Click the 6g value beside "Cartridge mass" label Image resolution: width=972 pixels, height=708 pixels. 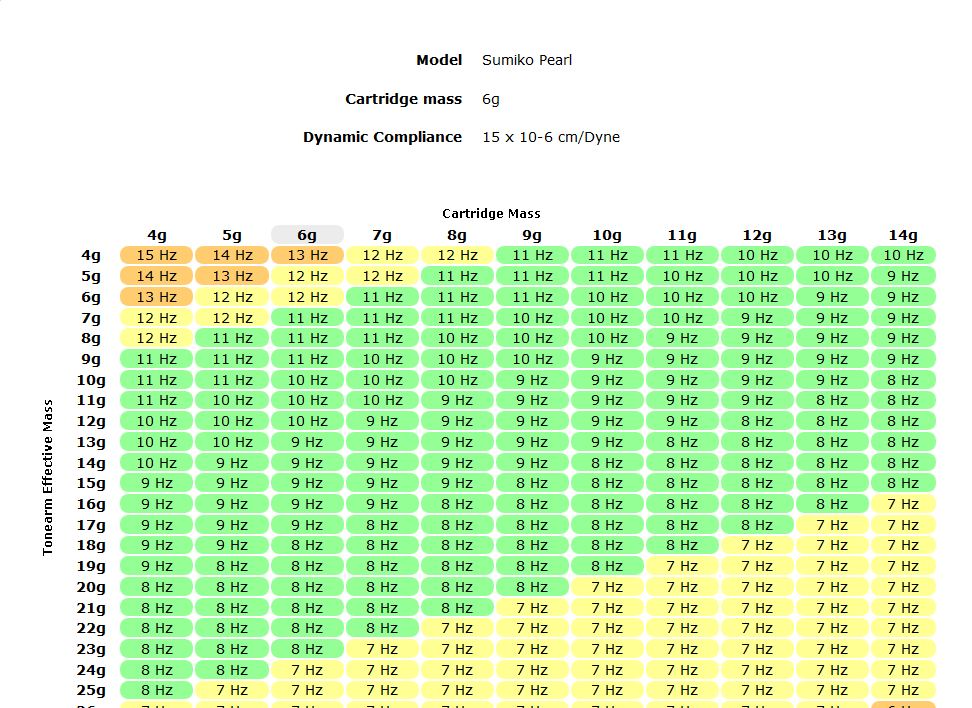(x=490, y=99)
